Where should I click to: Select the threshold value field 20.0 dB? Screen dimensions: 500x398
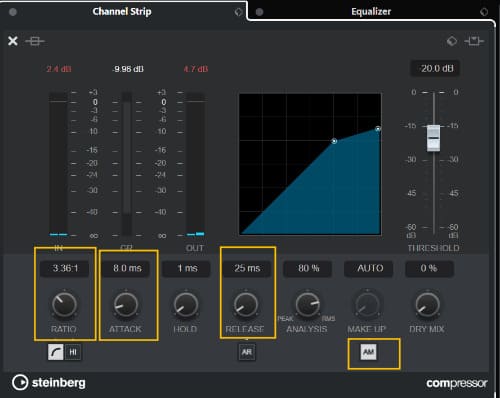click(435, 68)
